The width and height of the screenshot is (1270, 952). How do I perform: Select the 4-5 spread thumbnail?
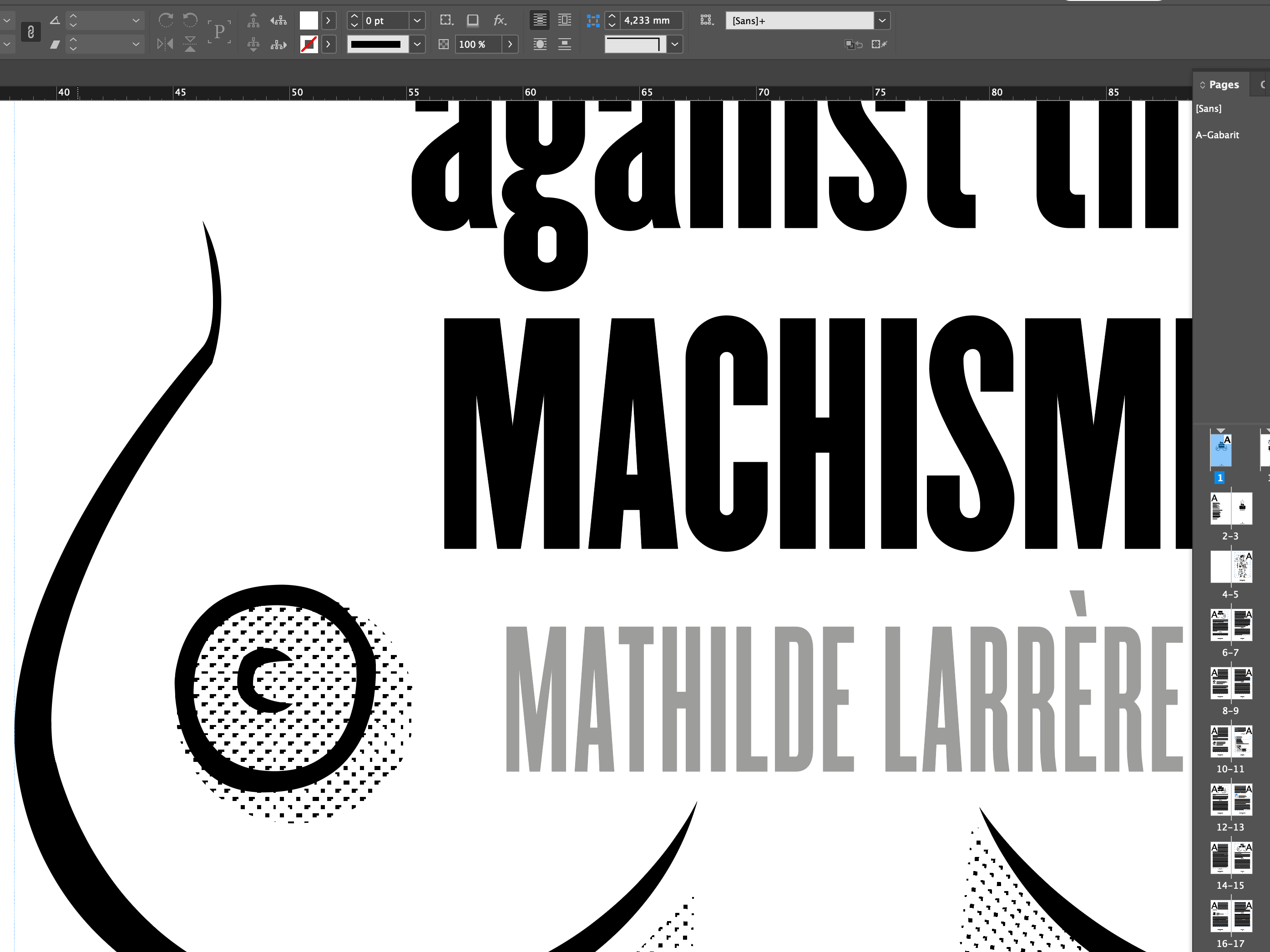click(1231, 566)
